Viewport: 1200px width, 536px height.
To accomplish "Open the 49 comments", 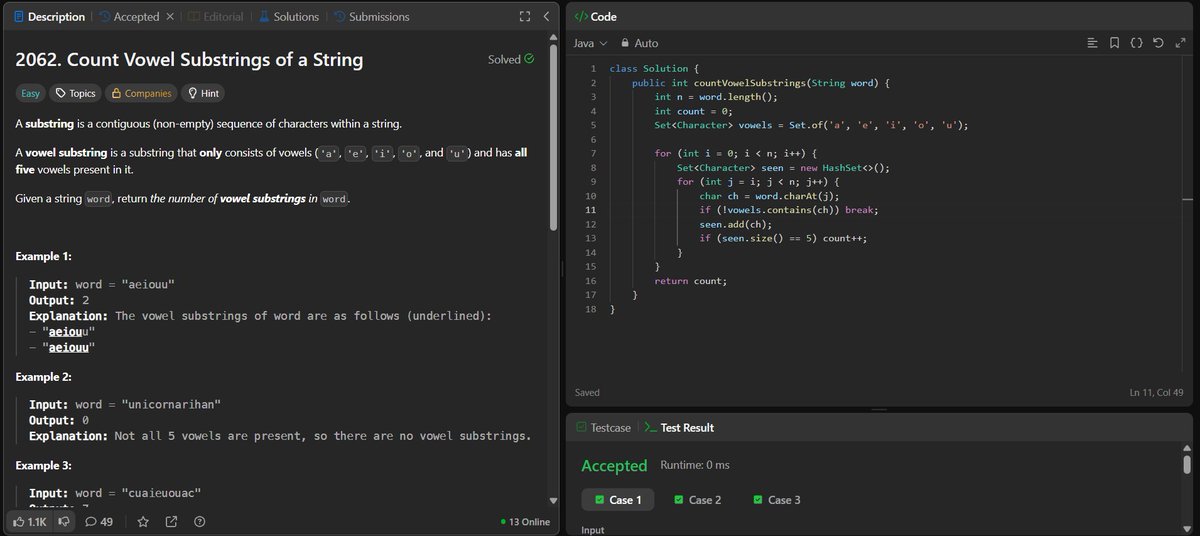I will (x=99, y=521).
